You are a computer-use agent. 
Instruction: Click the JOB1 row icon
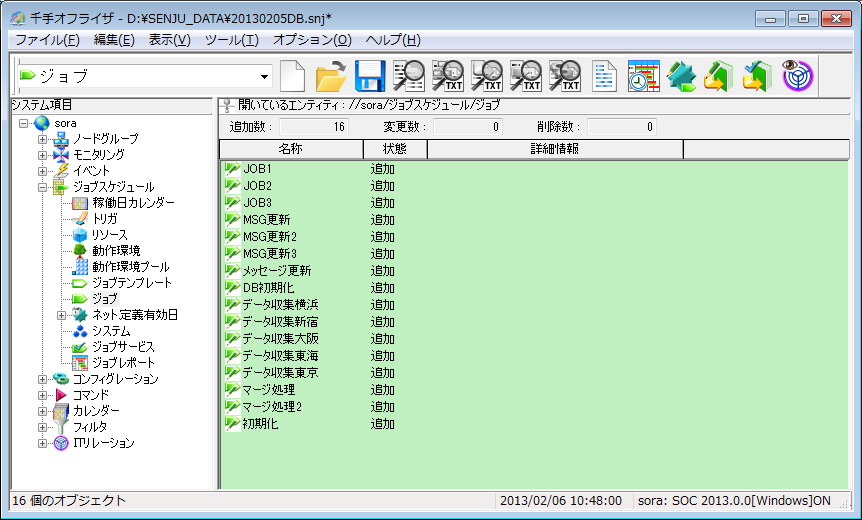tap(233, 168)
